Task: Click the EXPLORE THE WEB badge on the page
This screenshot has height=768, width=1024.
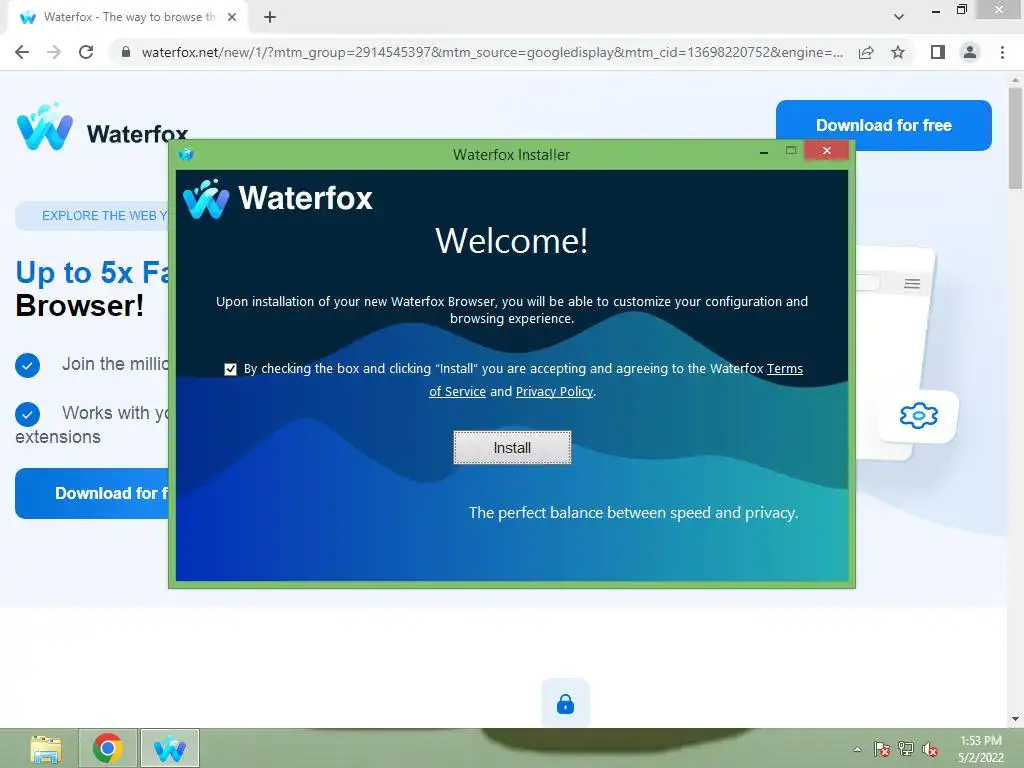Action: click(x=91, y=216)
